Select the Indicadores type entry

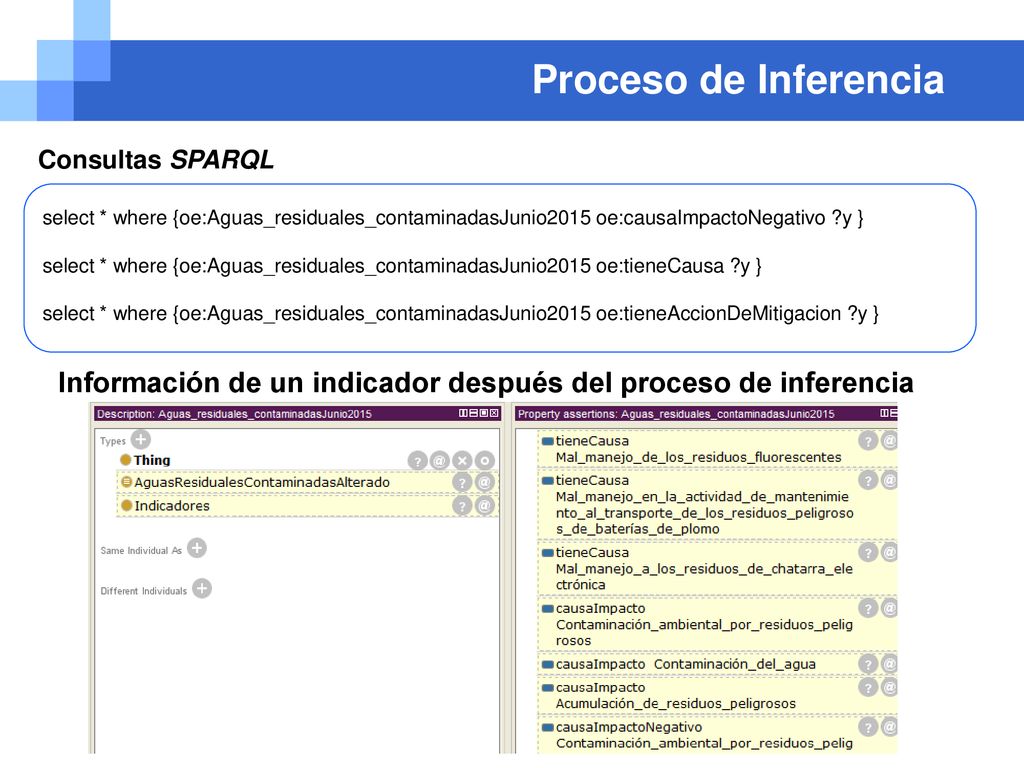[308, 505]
